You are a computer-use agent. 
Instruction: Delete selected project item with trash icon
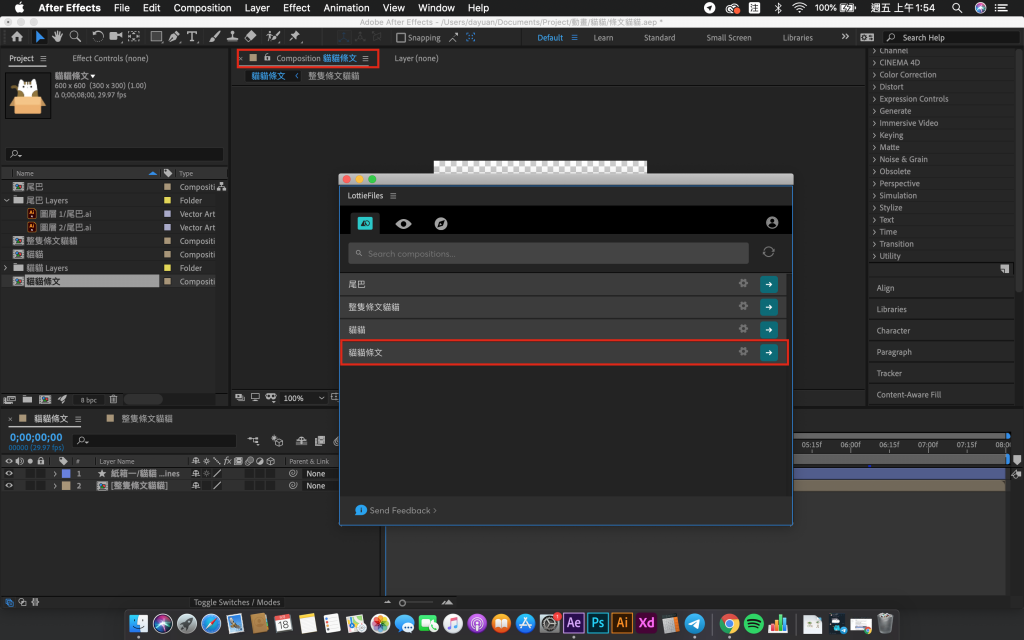pos(114,399)
